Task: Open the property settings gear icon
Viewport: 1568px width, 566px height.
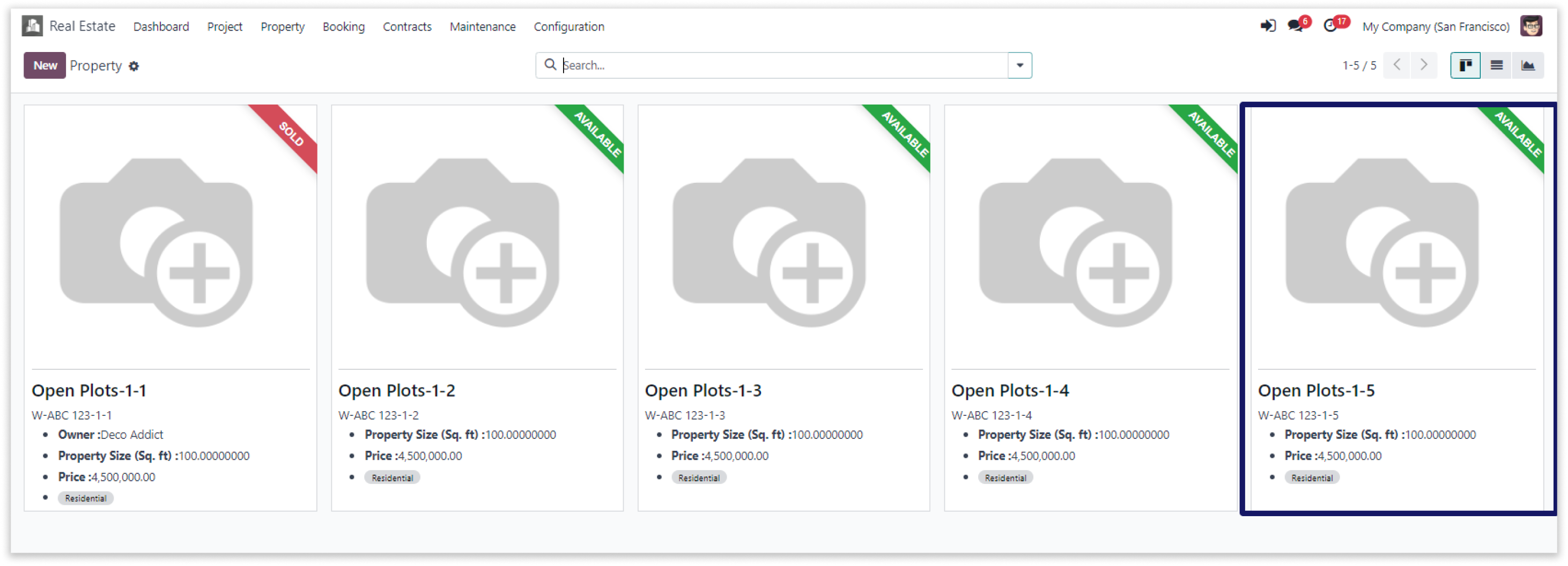Action: 134,66
